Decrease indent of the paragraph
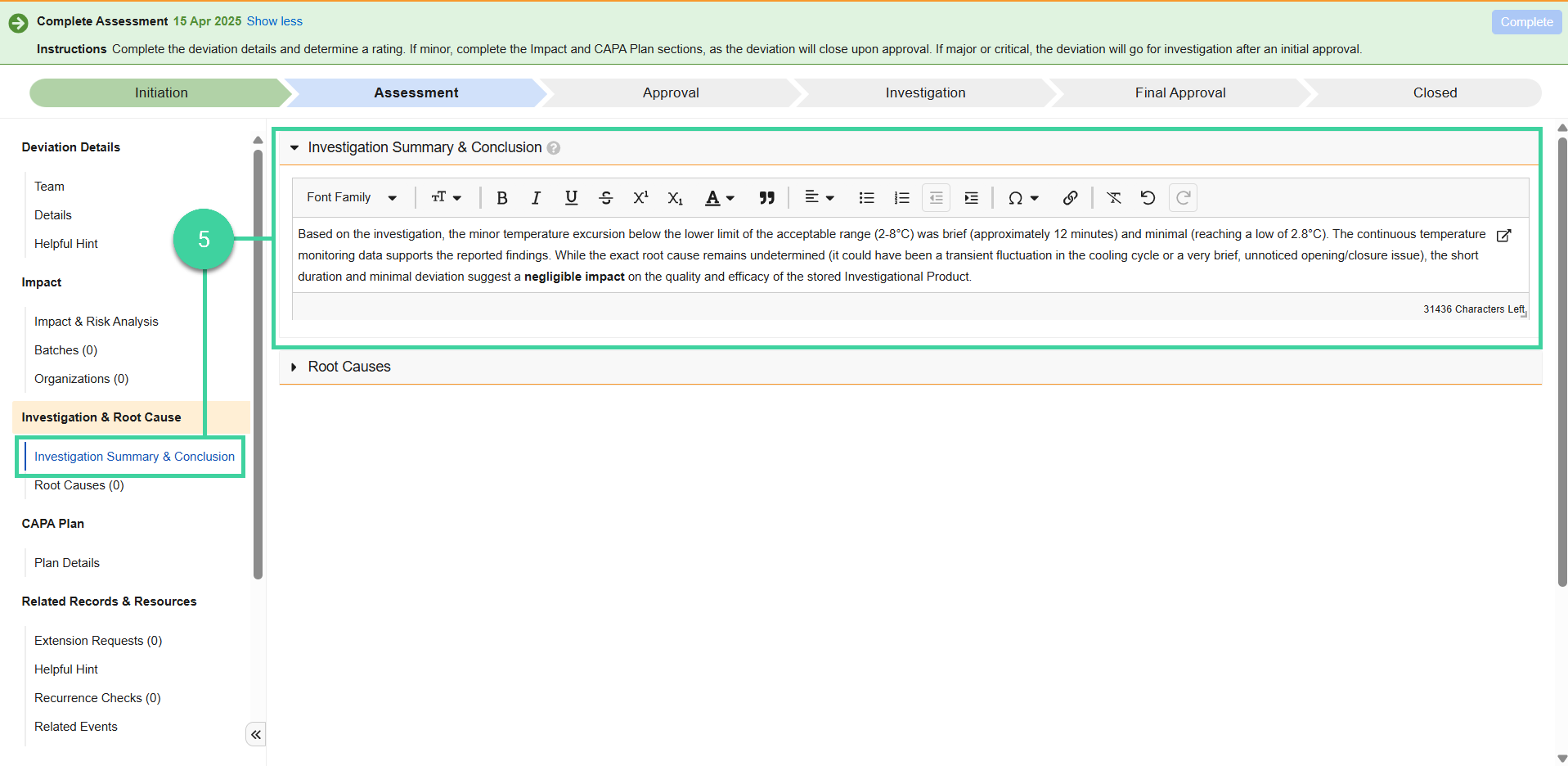Image resolution: width=1568 pixels, height=766 pixels. click(x=936, y=198)
